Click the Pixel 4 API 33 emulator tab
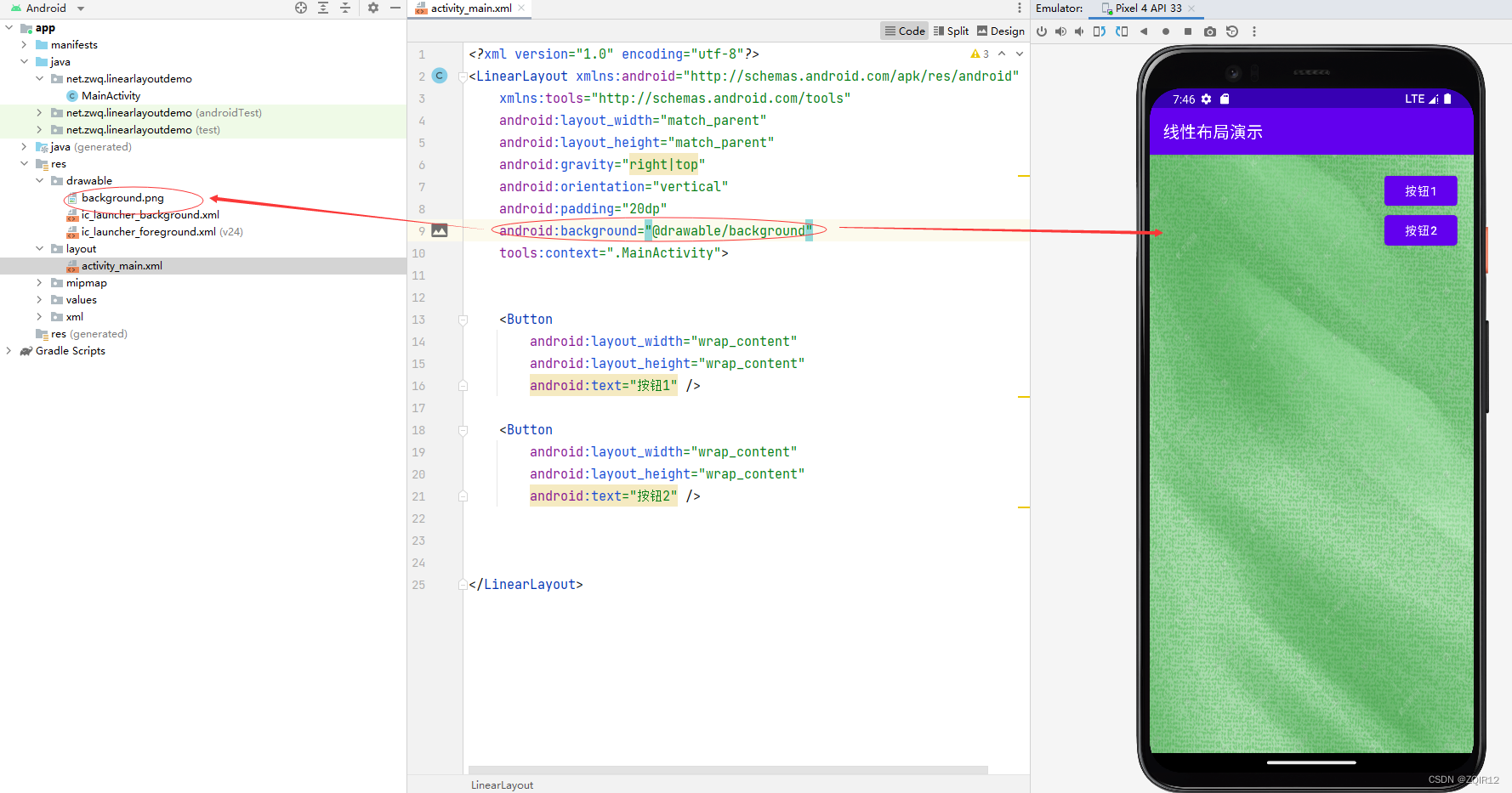The width and height of the screenshot is (1512, 793). pos(1145,8)
